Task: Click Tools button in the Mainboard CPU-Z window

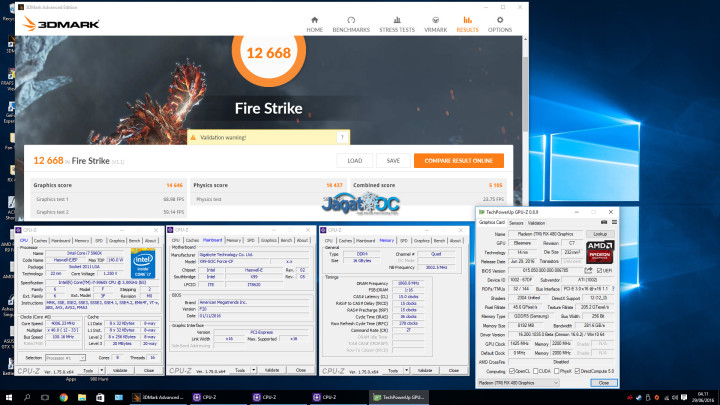Action: [x=240, y=370]
